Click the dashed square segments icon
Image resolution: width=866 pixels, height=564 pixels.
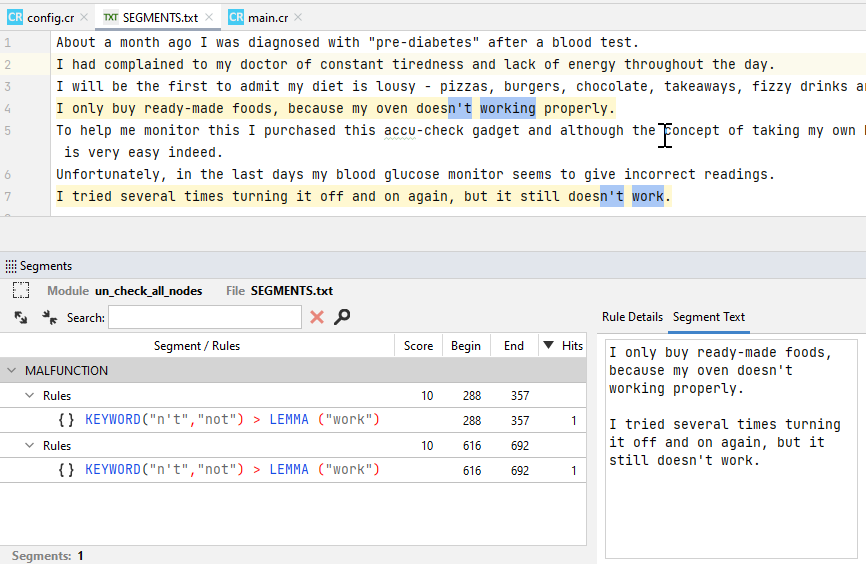click(21, 291)
